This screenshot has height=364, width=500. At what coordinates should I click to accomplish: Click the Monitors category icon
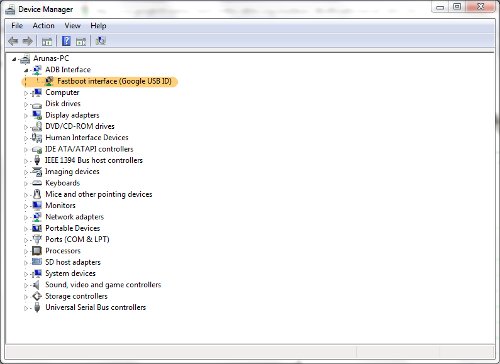[37, 205]
